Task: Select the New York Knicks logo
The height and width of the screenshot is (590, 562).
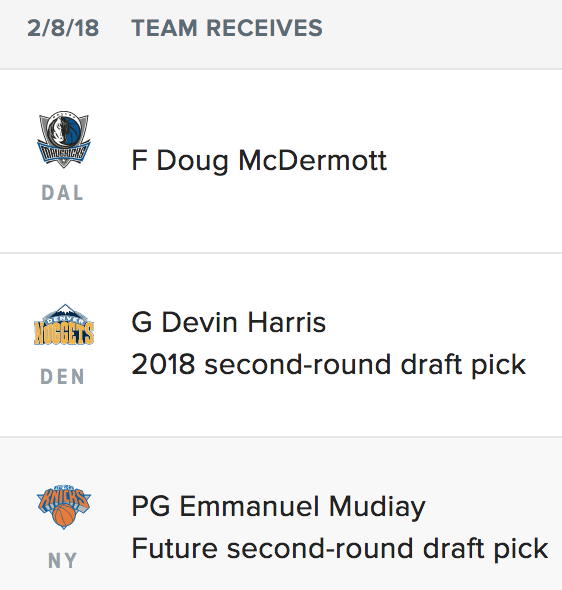Action: point(64,507)
